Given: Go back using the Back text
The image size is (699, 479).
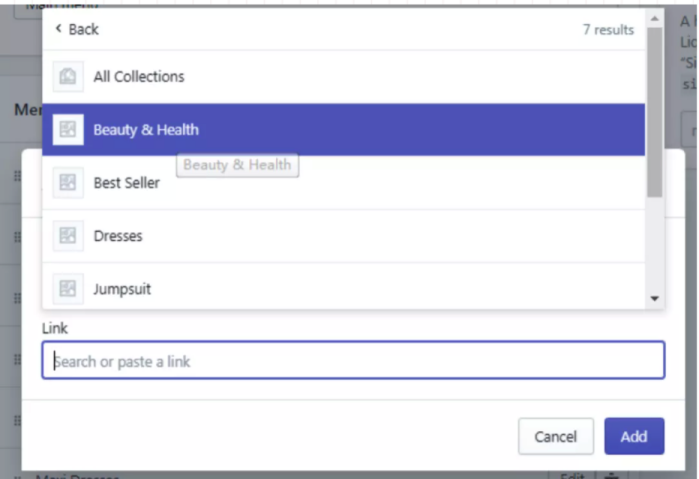Looking at the screenshot, I should 83,29.
